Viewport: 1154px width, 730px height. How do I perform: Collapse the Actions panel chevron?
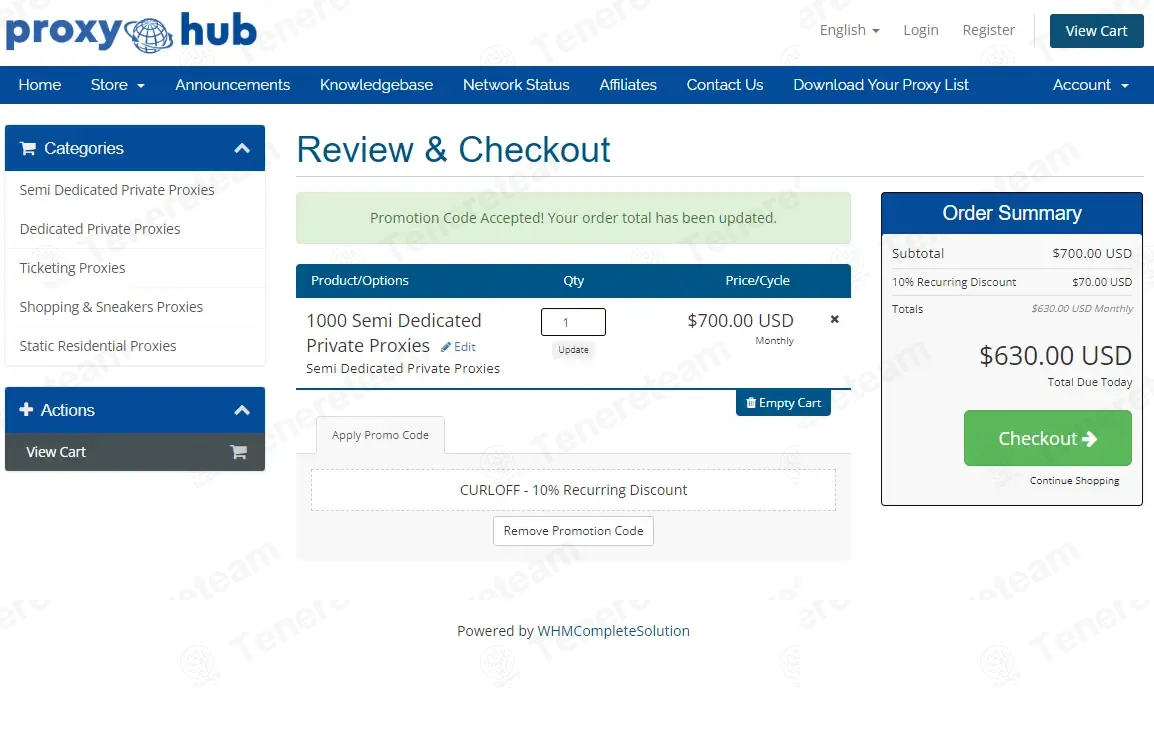pyautogui.click(x=242, y=410)
